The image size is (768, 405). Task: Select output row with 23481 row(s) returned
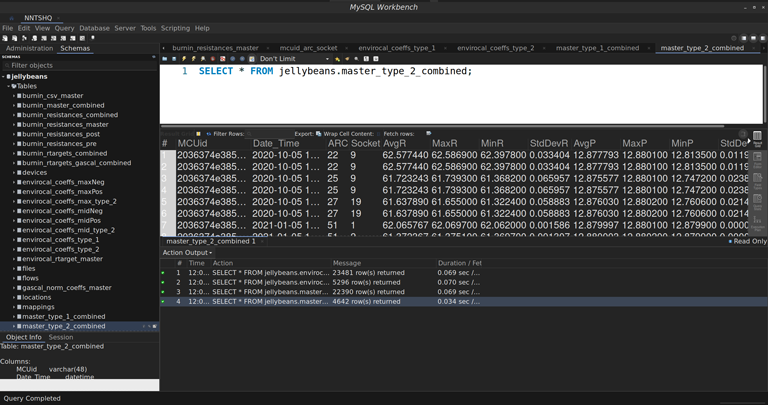[x=463, y=273]
